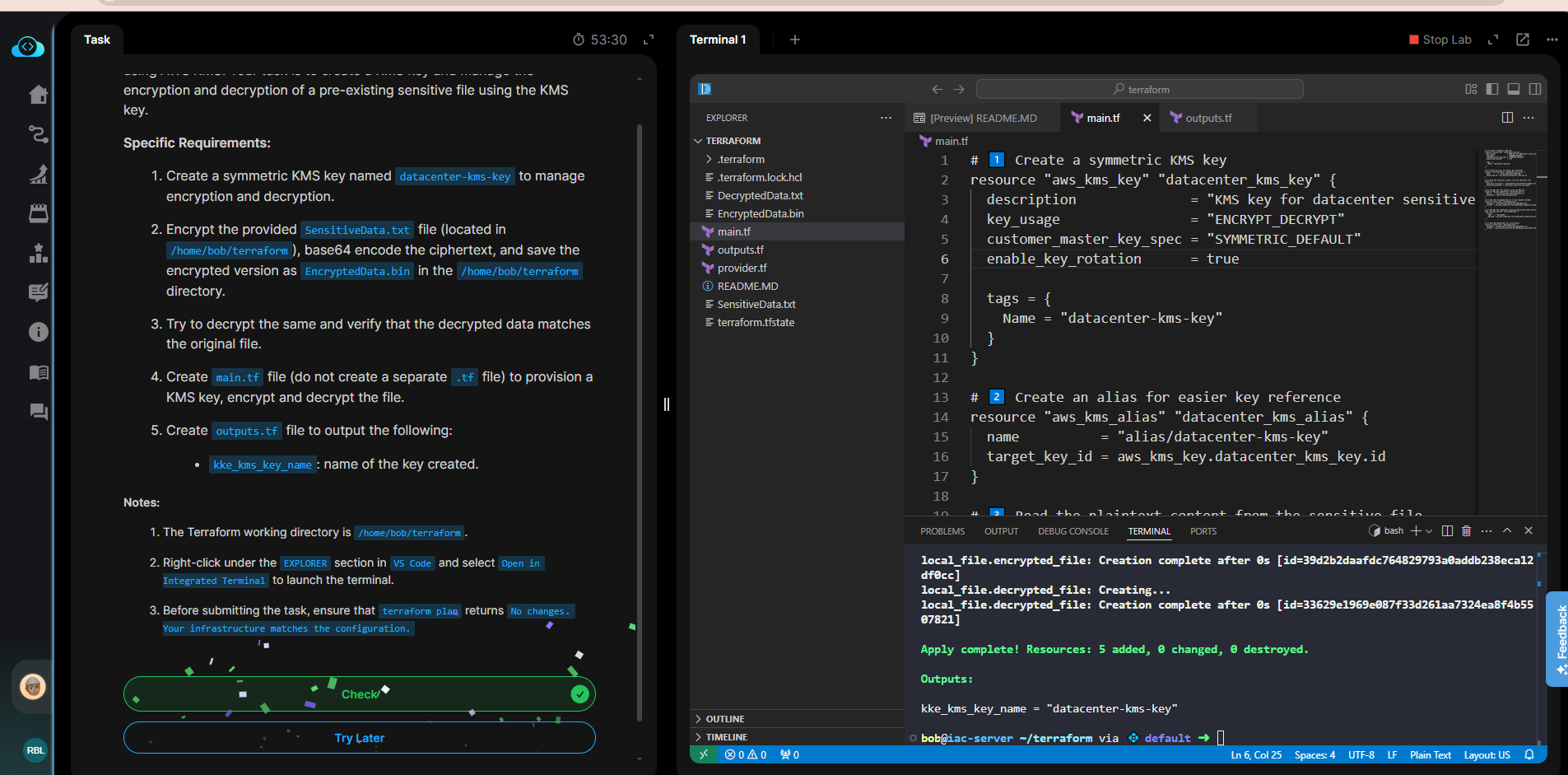Click the errors and warnings status indicator

pyautogui.click(x=746, y=755)
